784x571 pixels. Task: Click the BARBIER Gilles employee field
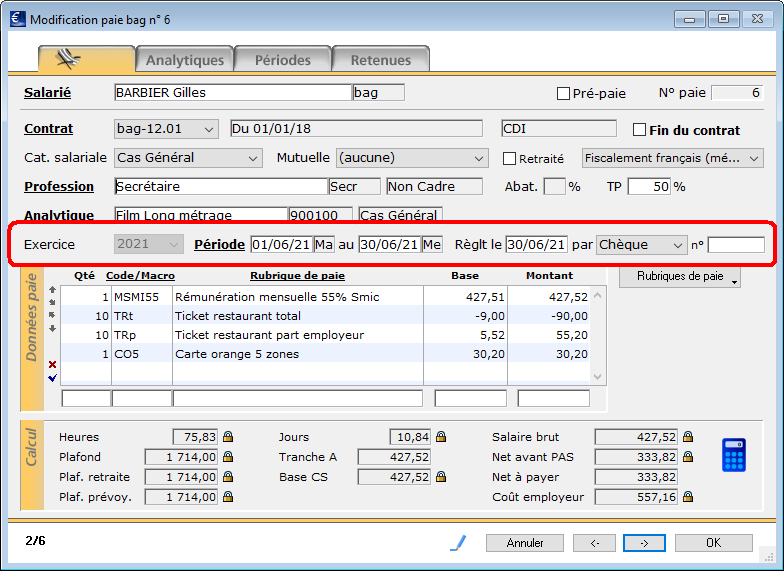pyautogui.click(x=233, y=92)
